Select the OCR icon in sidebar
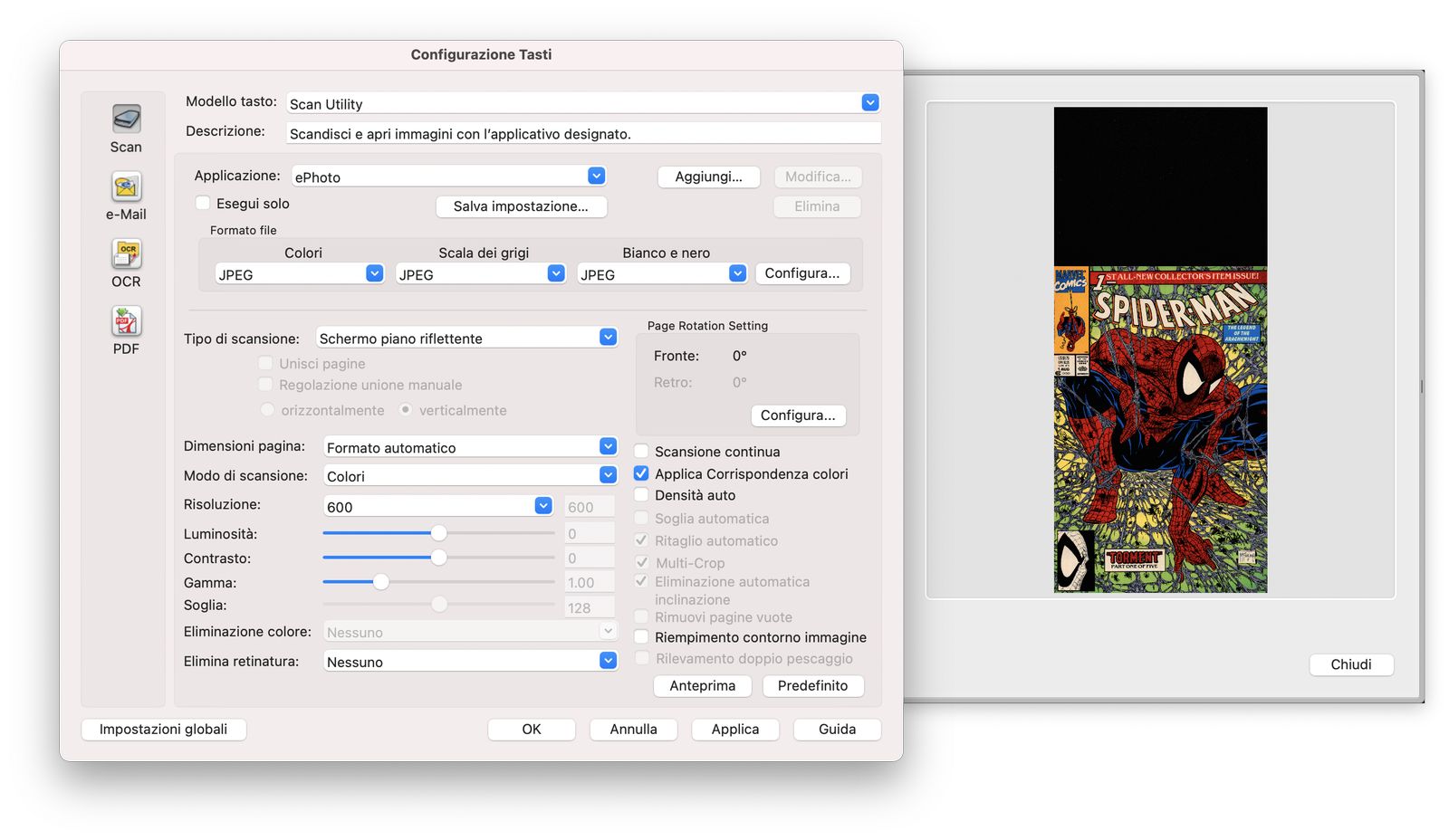The height and width of the screenshot is (840, 1449). 126,253
